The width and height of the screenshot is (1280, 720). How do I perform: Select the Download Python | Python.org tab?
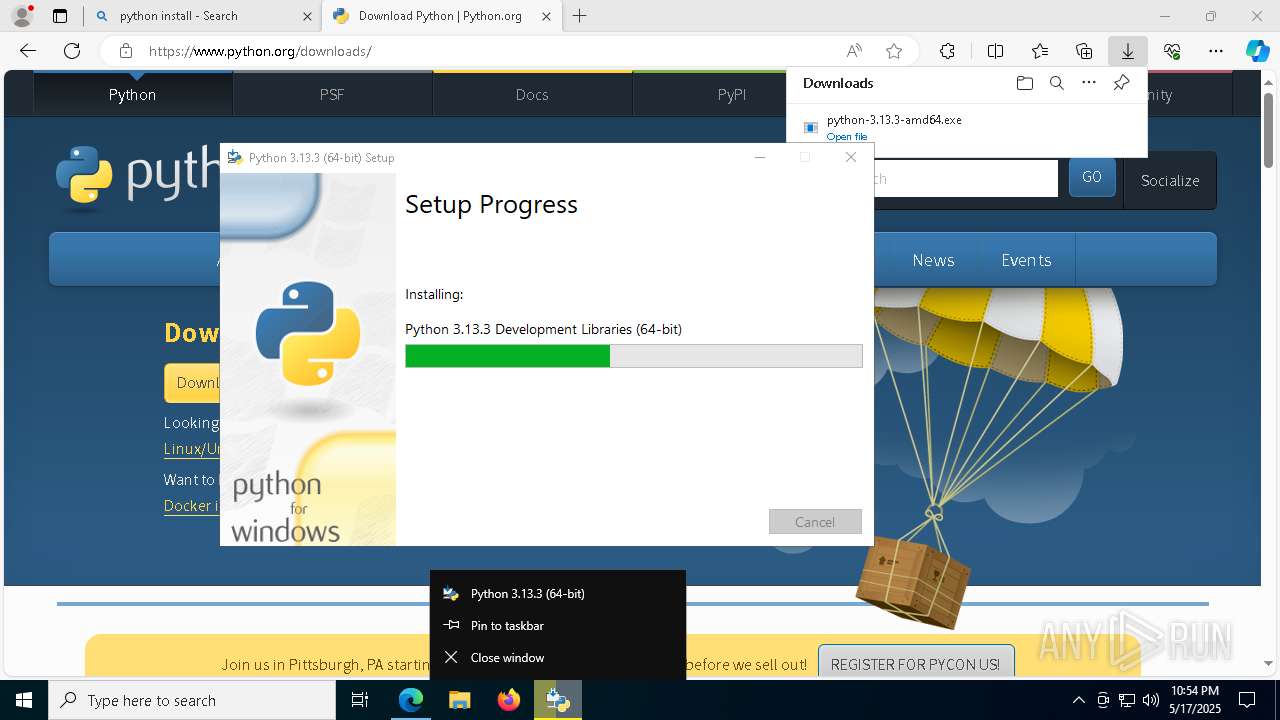(440, 16)
